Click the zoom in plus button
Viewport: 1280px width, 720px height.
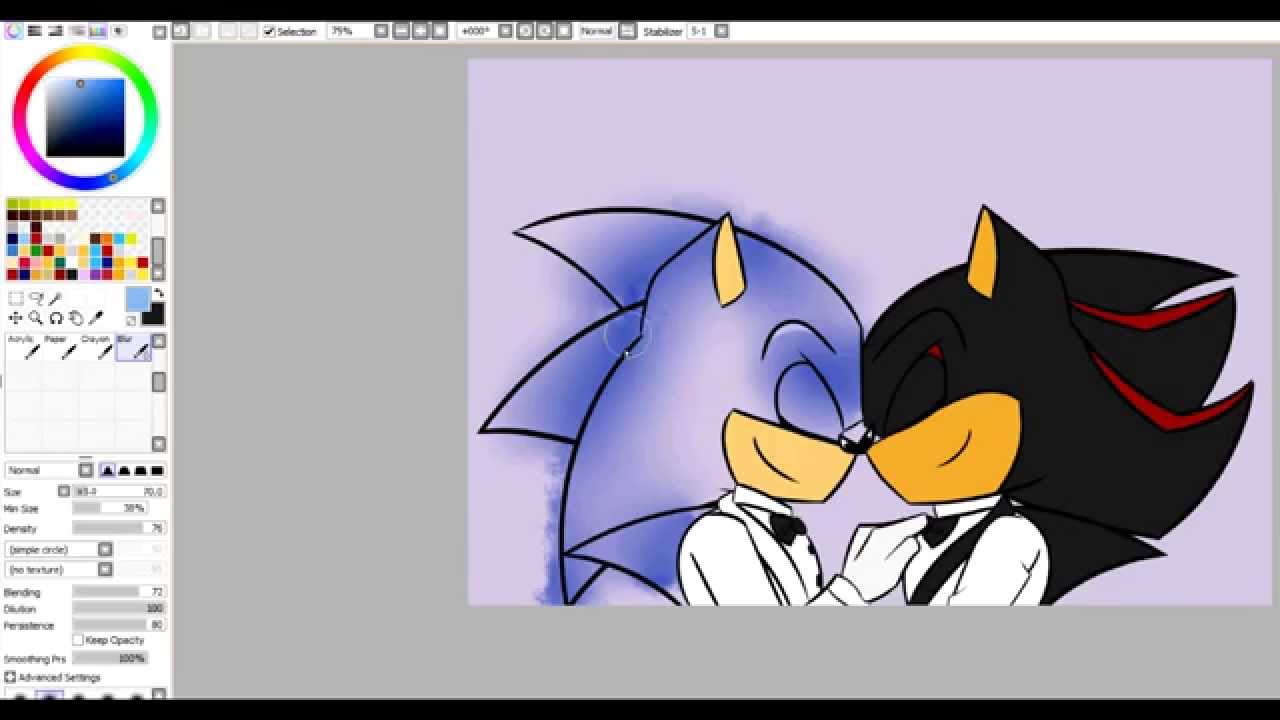click(420, 31)
